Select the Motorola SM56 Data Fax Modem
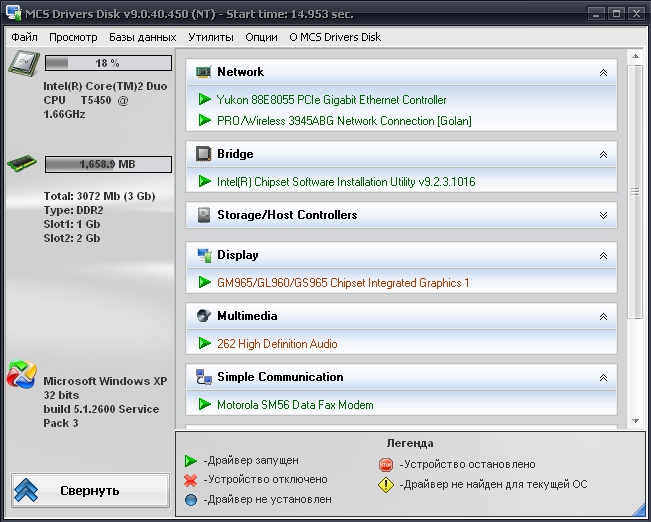 (x=295, y=405)
